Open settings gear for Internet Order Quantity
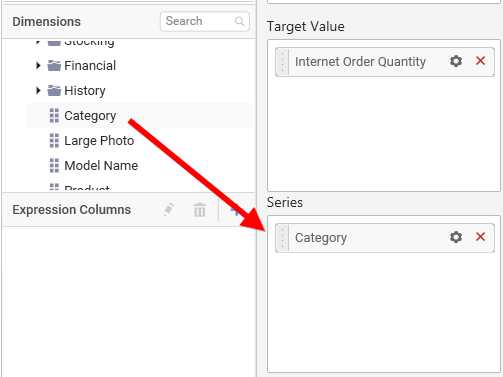503x377 pixels. point(456,61)
